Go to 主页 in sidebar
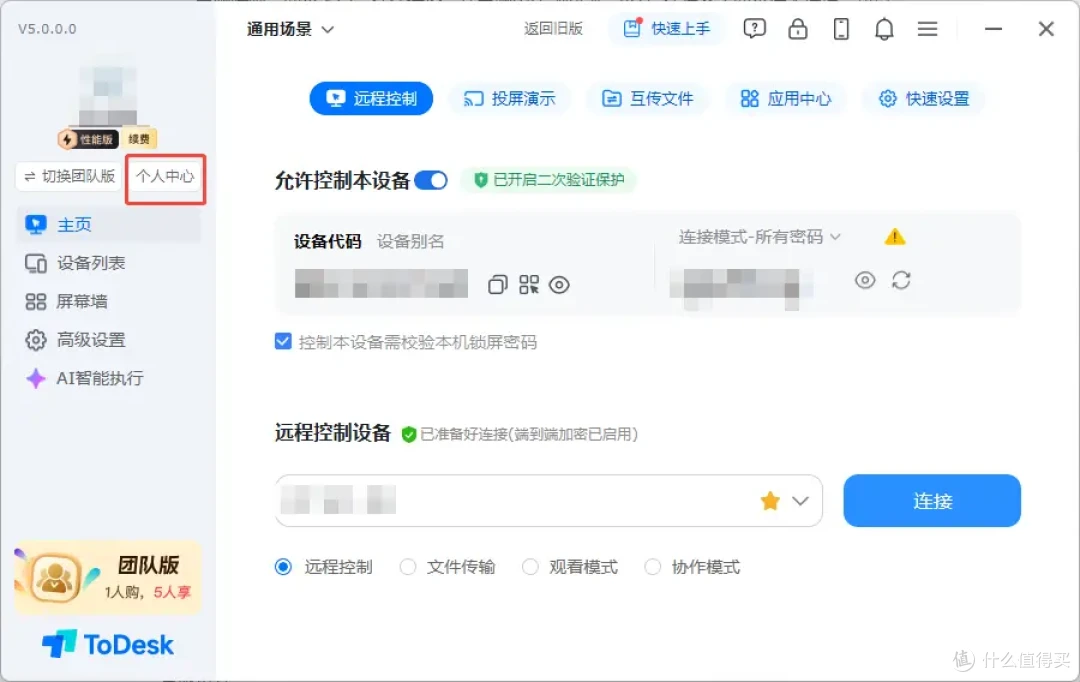1080x682 pixels. pyautogui.click(x=109, y=225)
